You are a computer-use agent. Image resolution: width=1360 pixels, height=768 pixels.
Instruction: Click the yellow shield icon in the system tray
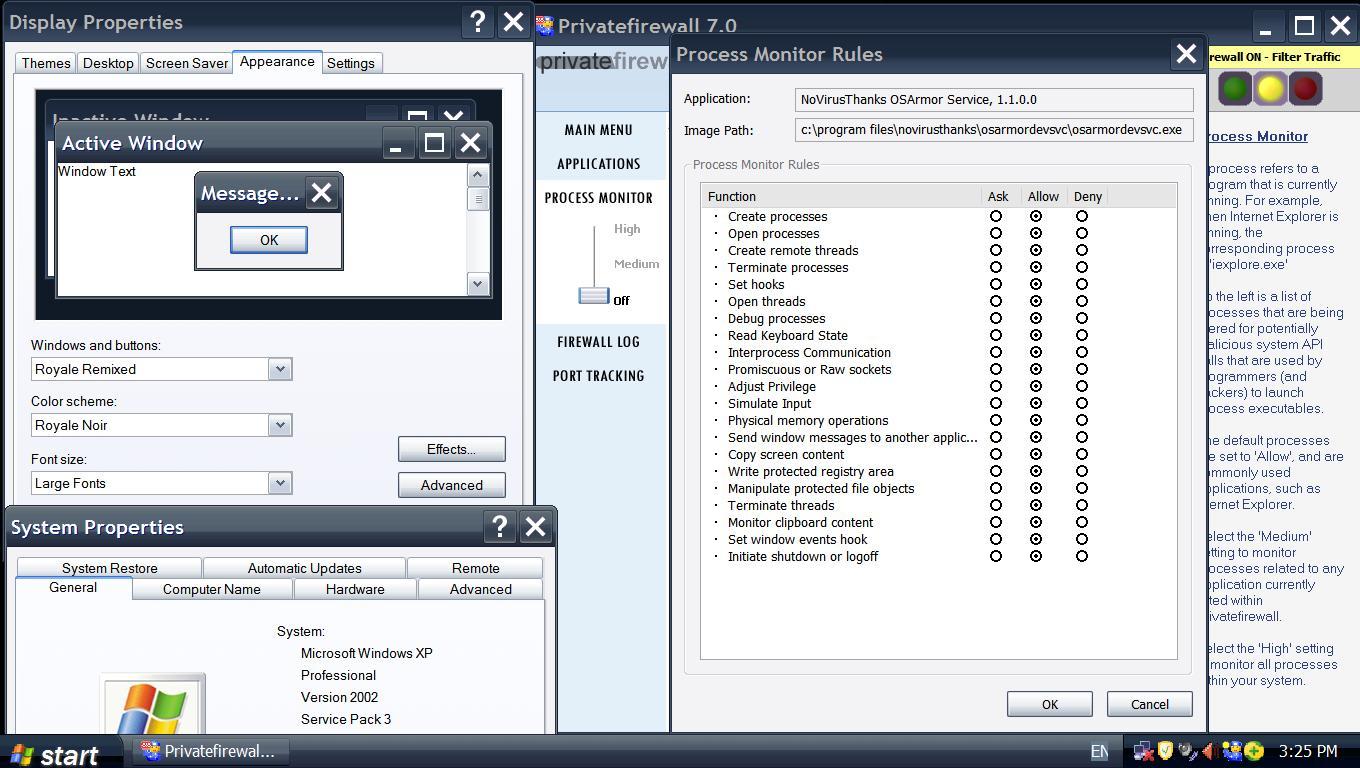(x=1165, y=751)
